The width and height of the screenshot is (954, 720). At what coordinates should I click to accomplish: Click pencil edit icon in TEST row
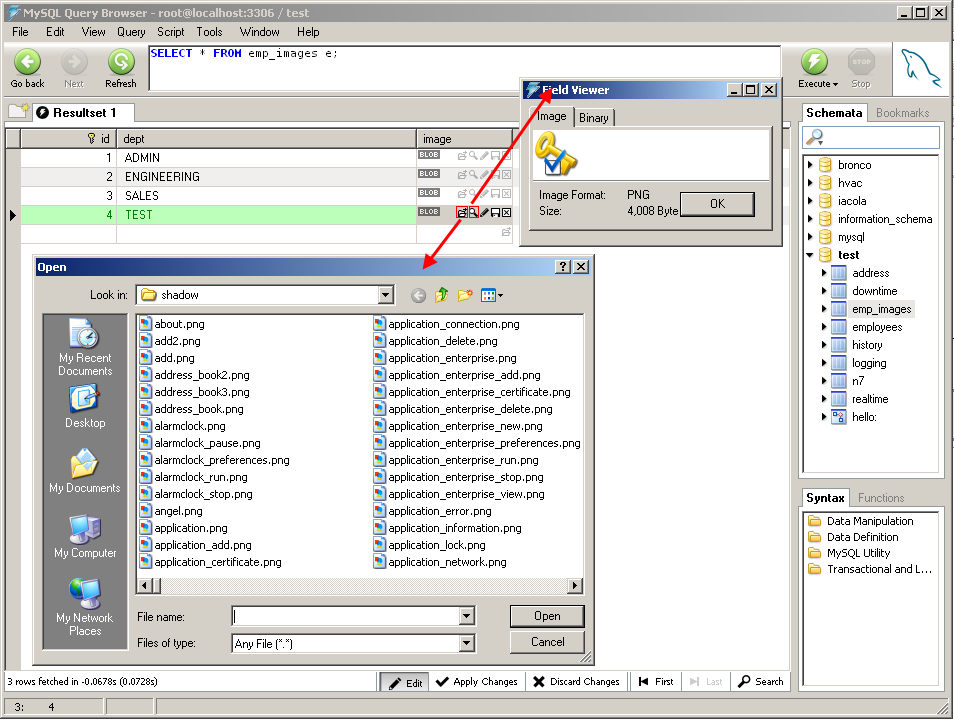[x=484, y=212]
